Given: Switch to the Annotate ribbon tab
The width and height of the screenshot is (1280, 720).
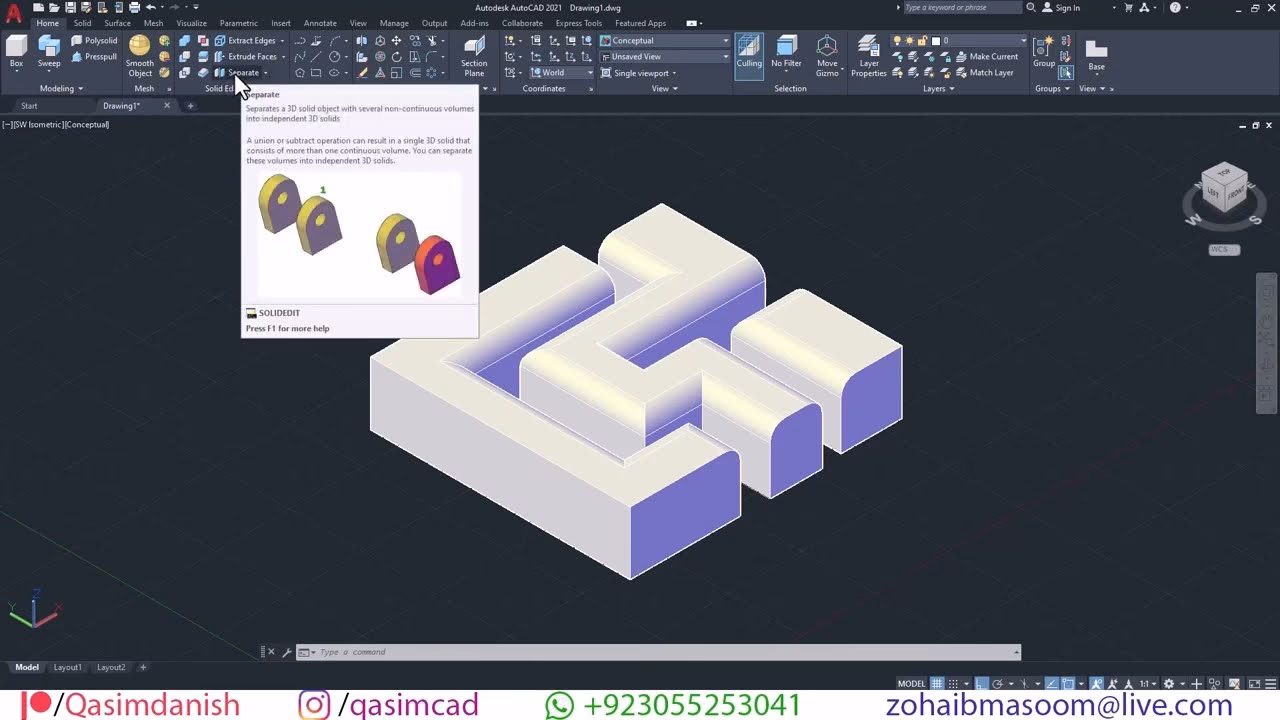Looking at the screenshot, I should pos(320,23).
